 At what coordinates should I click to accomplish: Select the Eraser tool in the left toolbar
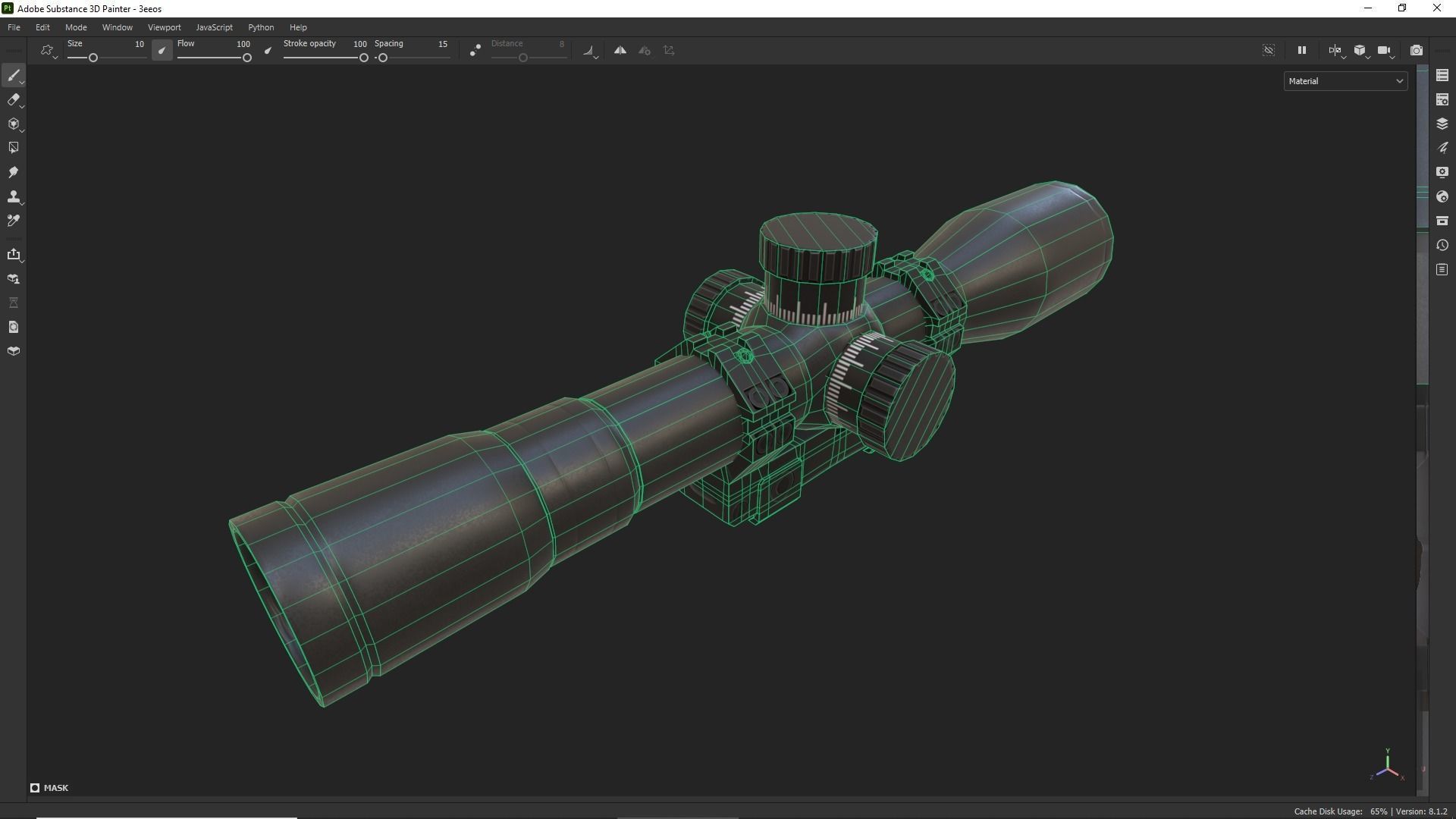(x=14, y=99)
